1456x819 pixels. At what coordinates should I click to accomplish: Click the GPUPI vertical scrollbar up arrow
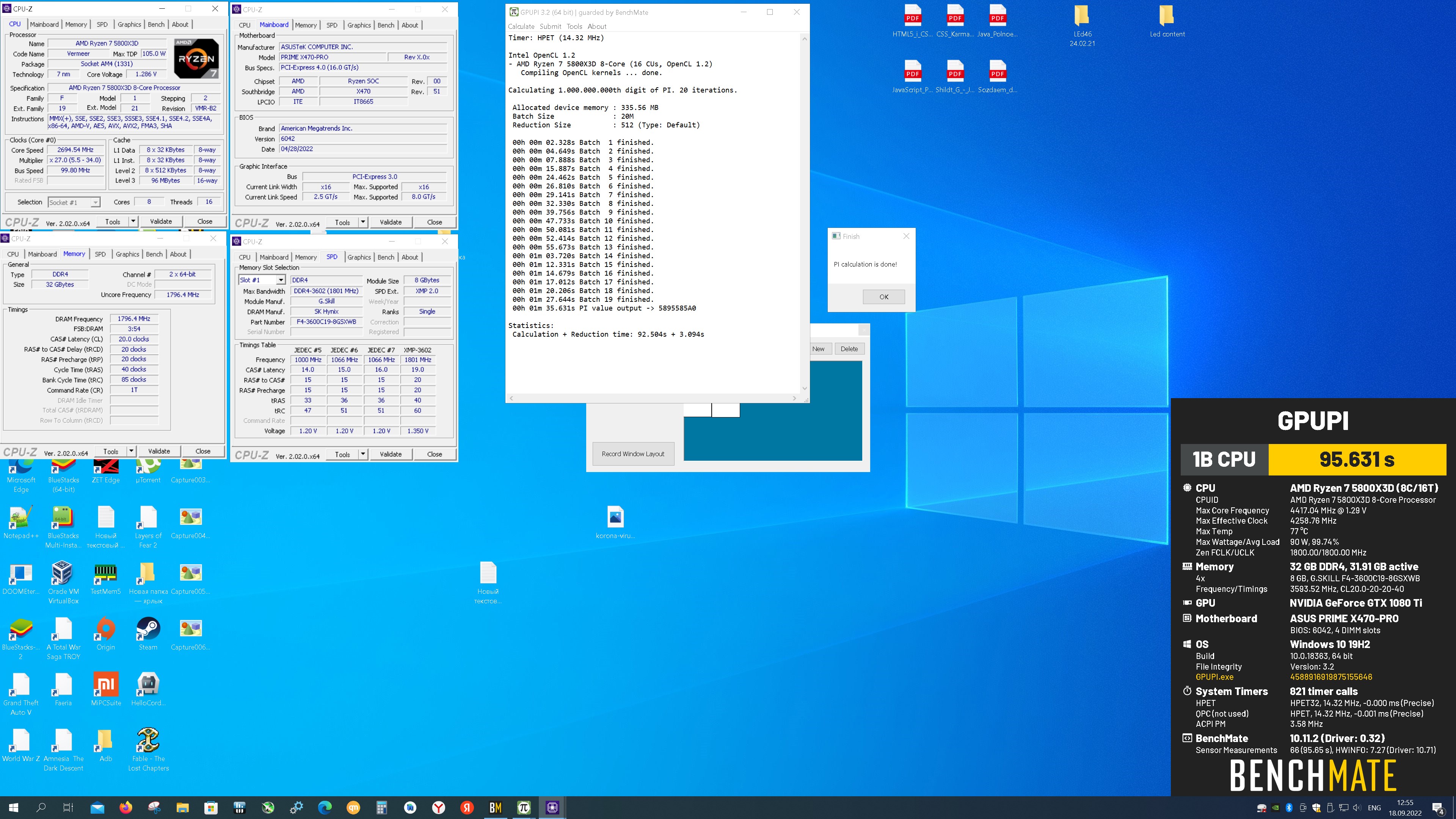[x=804, y=38]
